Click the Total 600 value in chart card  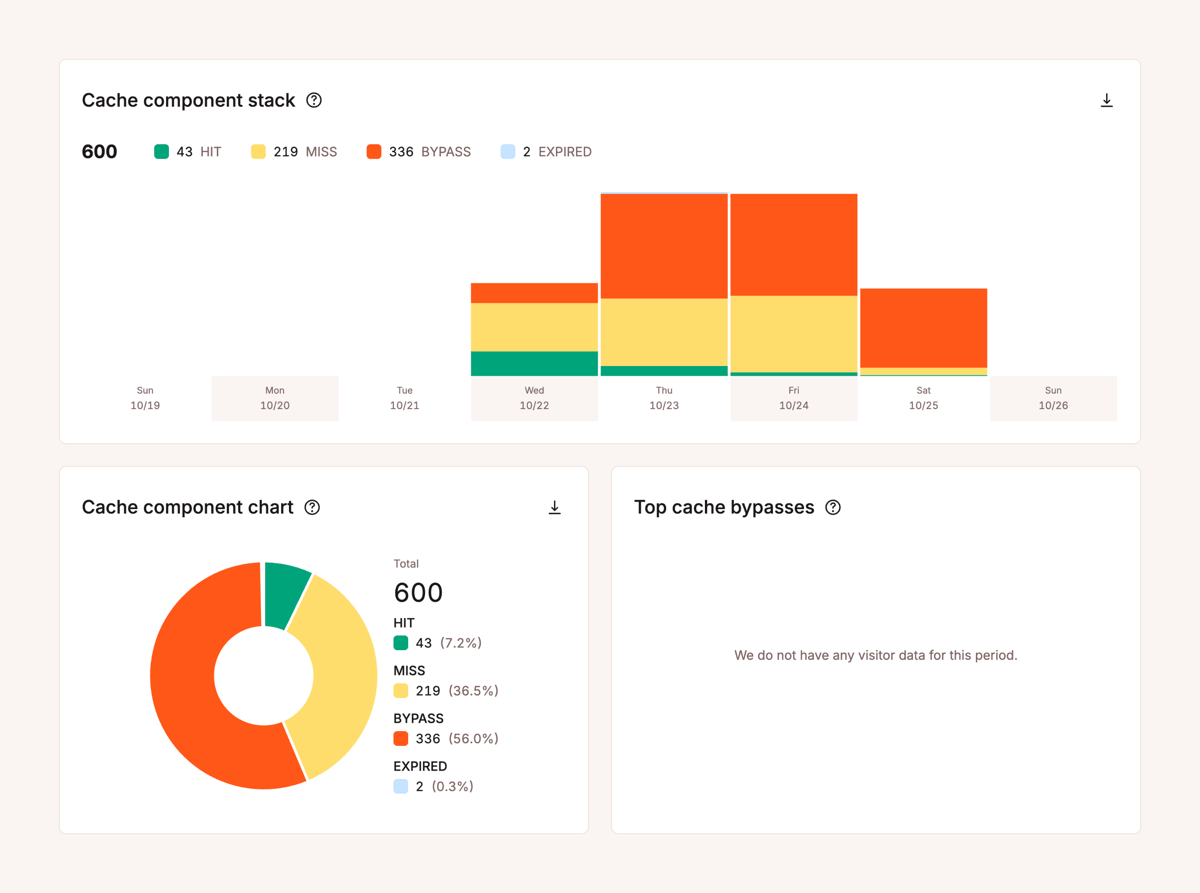pos(418,592)
